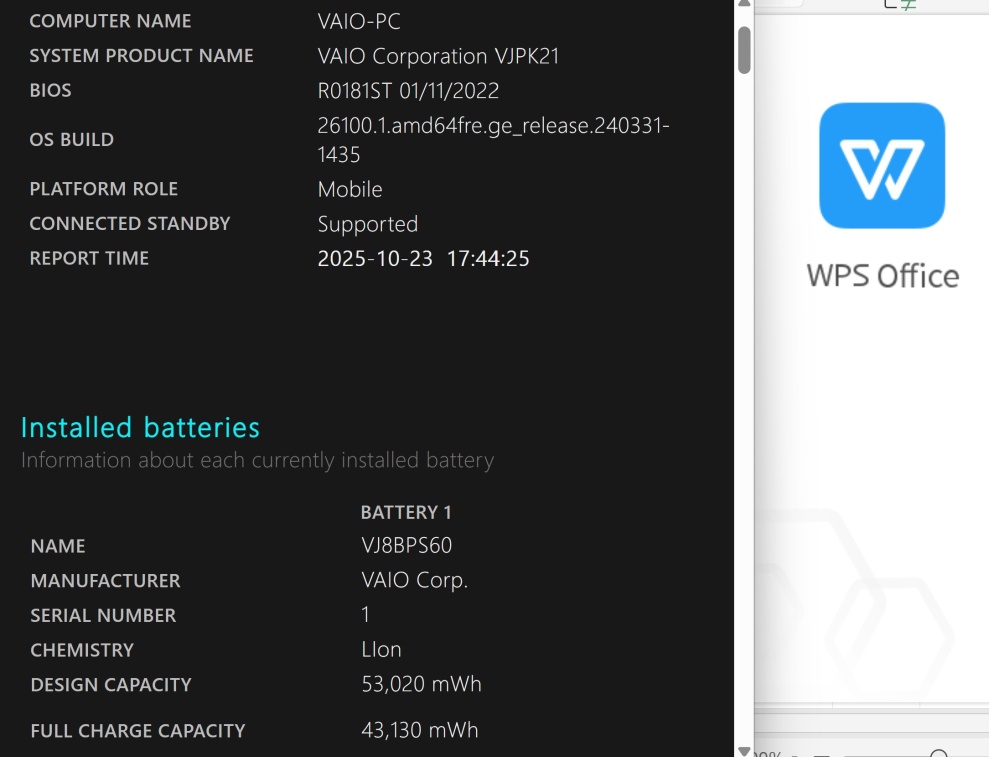
Task: Click the computer name VAIO-PC
Action: pyautogui.click(x=359, y=21)
